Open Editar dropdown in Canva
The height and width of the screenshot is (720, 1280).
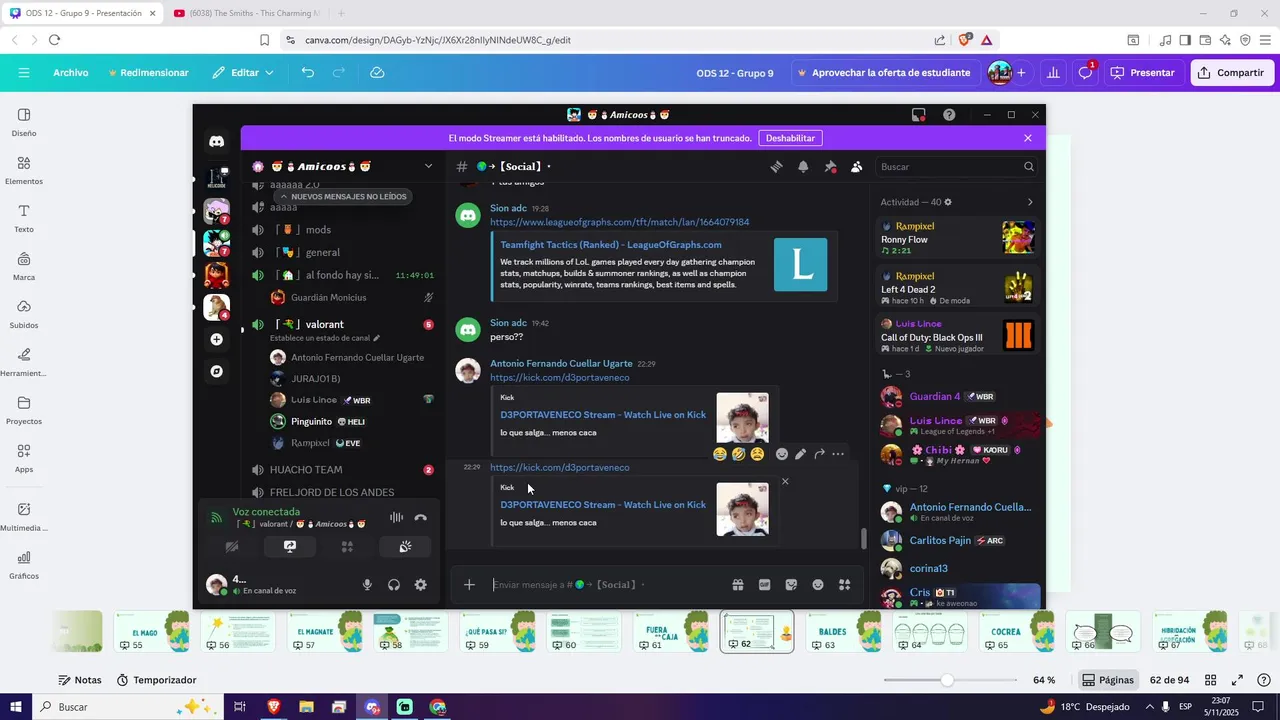(x=243, y=73)
